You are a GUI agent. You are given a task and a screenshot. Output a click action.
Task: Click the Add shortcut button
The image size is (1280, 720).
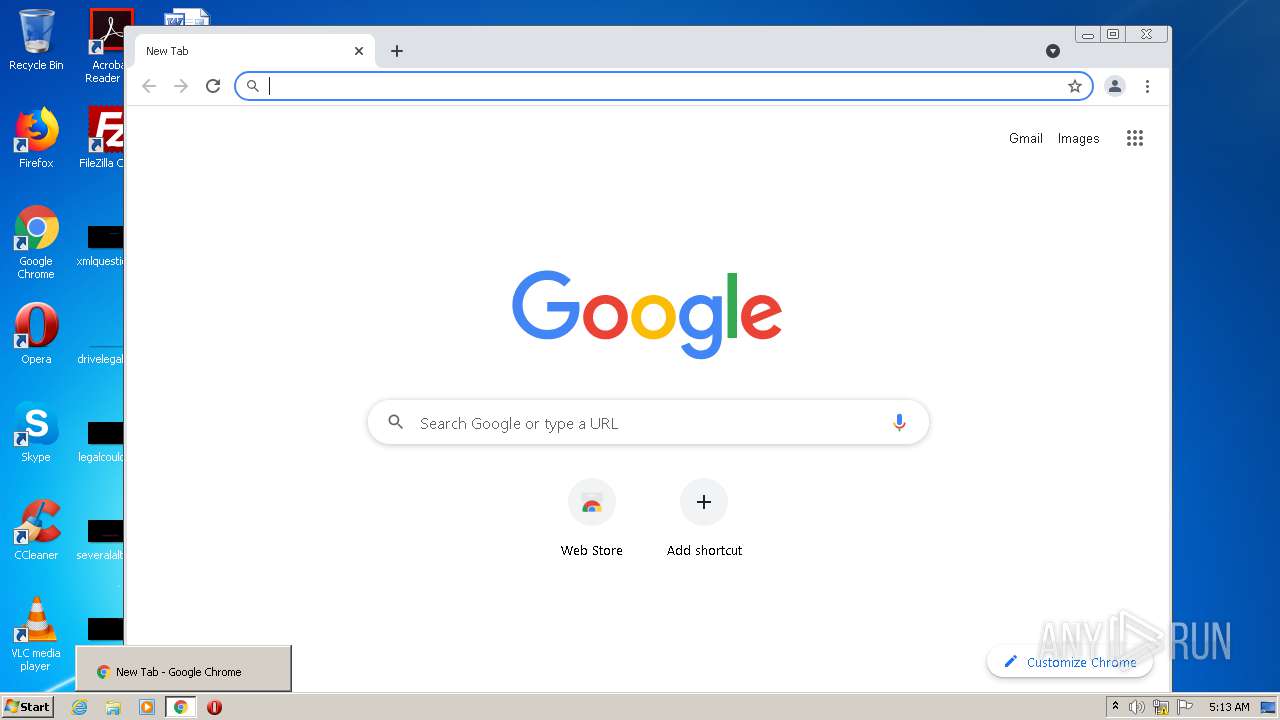[704, 518]
